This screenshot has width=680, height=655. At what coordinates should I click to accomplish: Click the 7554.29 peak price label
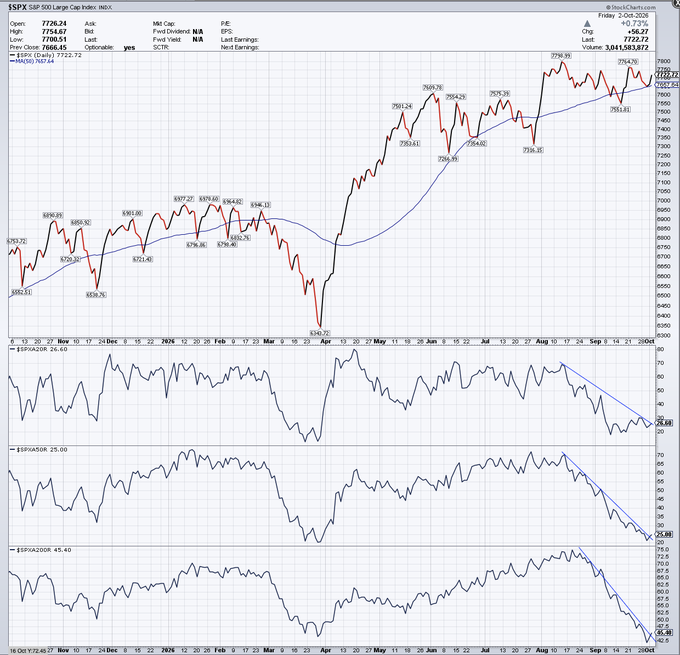(456, 97)
